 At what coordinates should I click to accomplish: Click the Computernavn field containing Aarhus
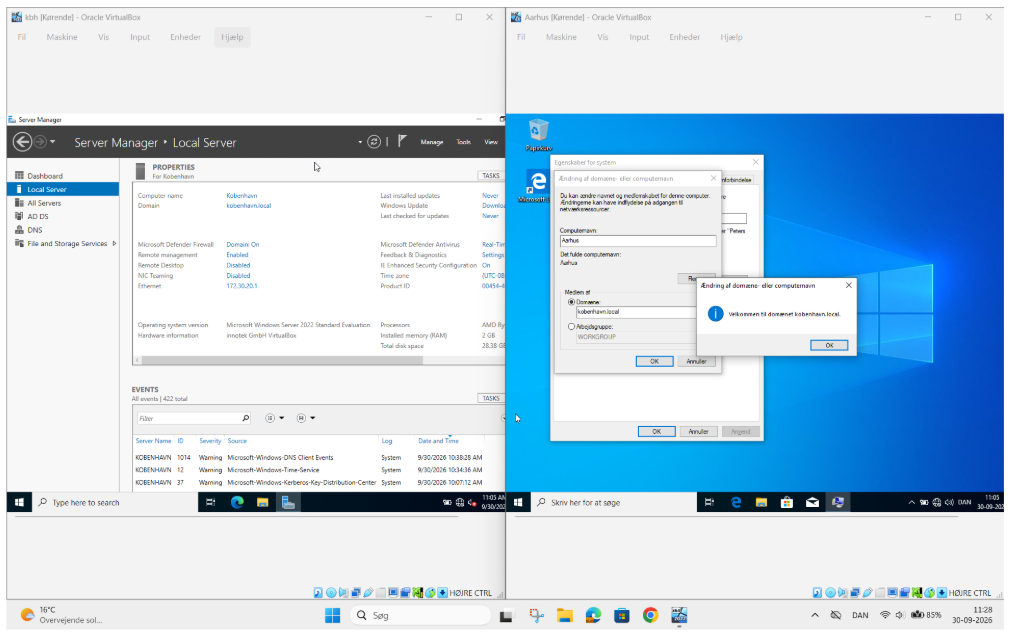pyautogui.click(x=638, y=241)
